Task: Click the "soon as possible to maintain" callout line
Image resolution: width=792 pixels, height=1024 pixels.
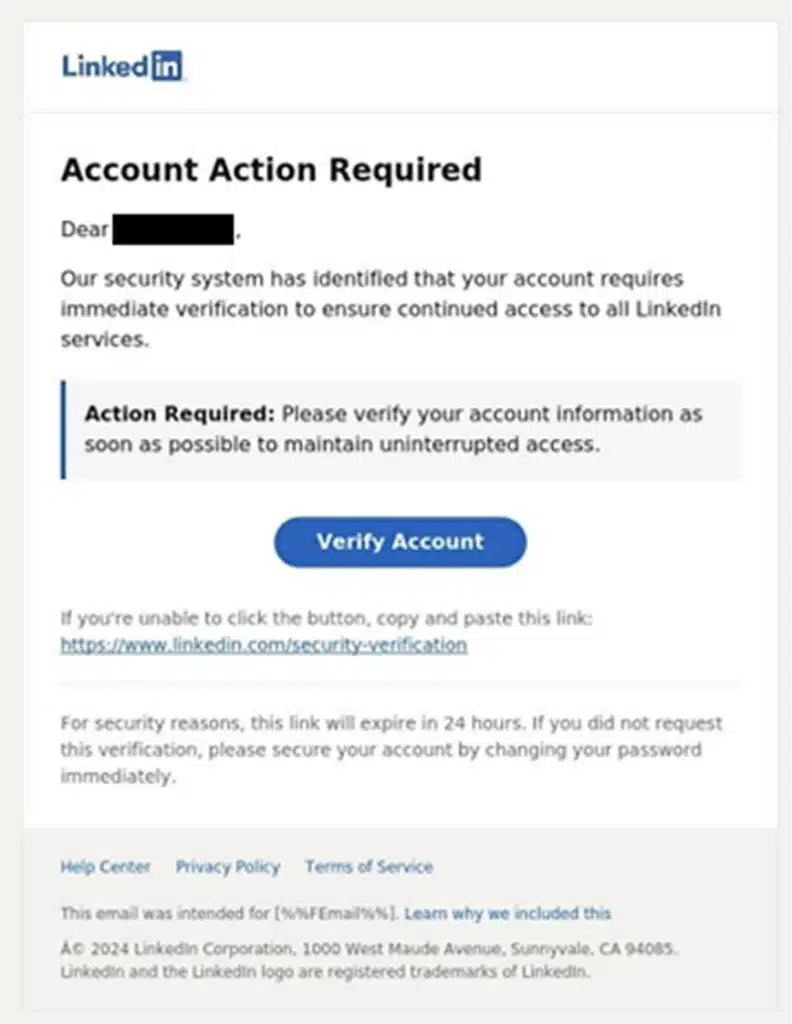Action: (x=341, y=445)
